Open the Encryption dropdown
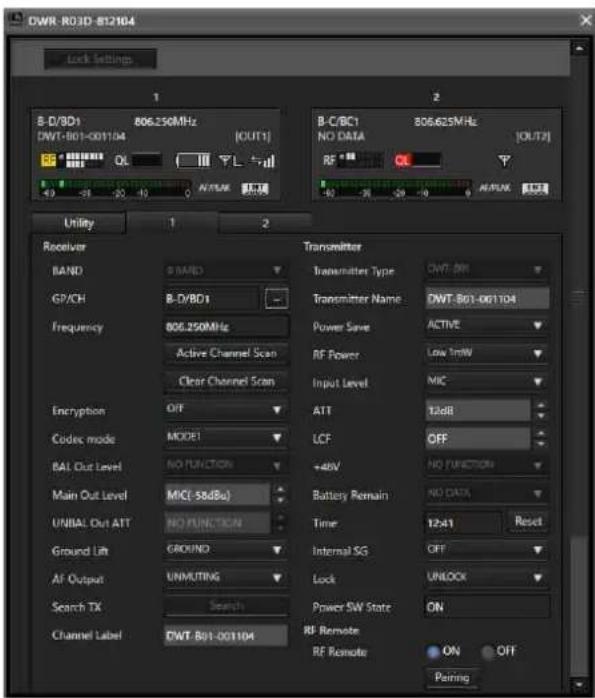The image size is (595, 698). point(226,409)
